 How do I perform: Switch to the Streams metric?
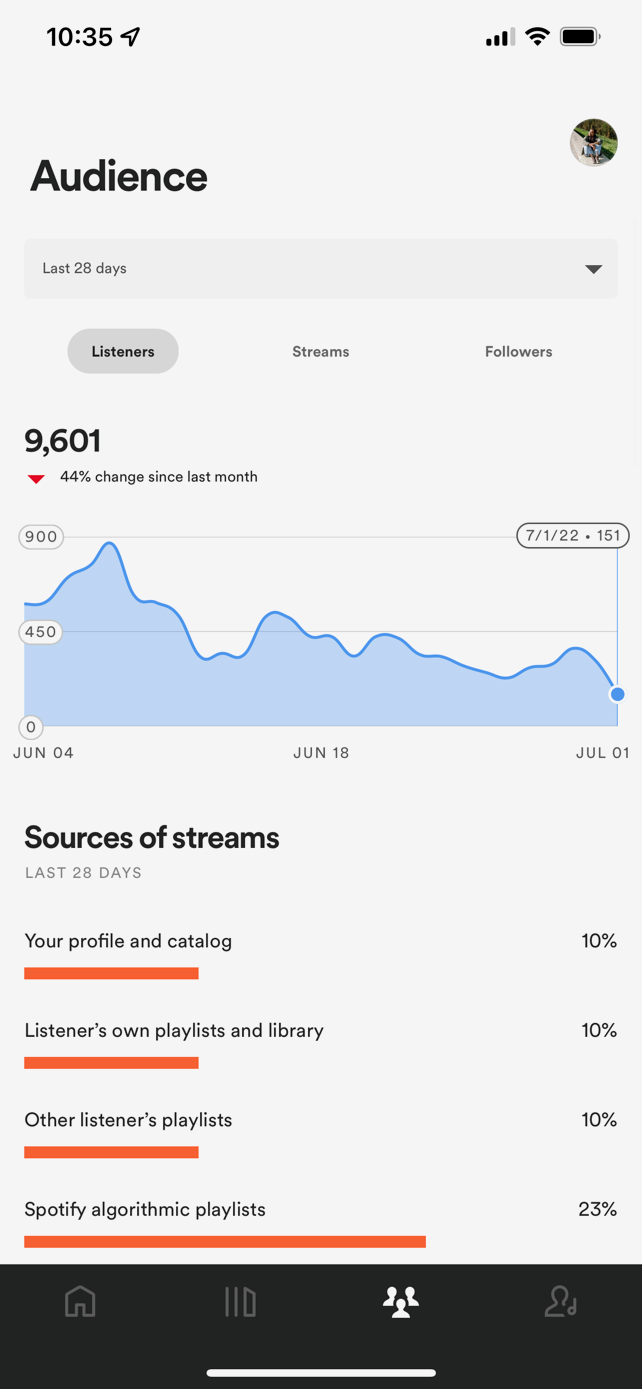[321, 351]
